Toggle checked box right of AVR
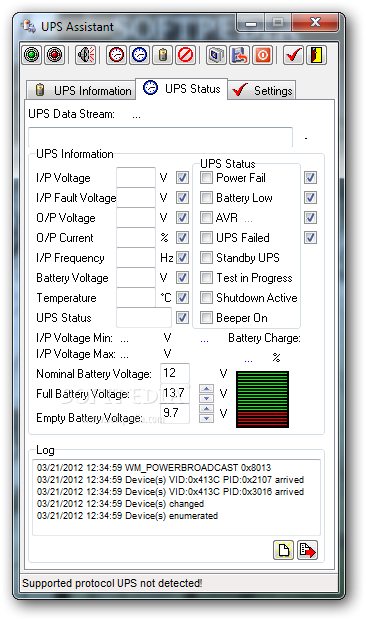The height and width of the screenshot is (620, 366). coord(310,217)
